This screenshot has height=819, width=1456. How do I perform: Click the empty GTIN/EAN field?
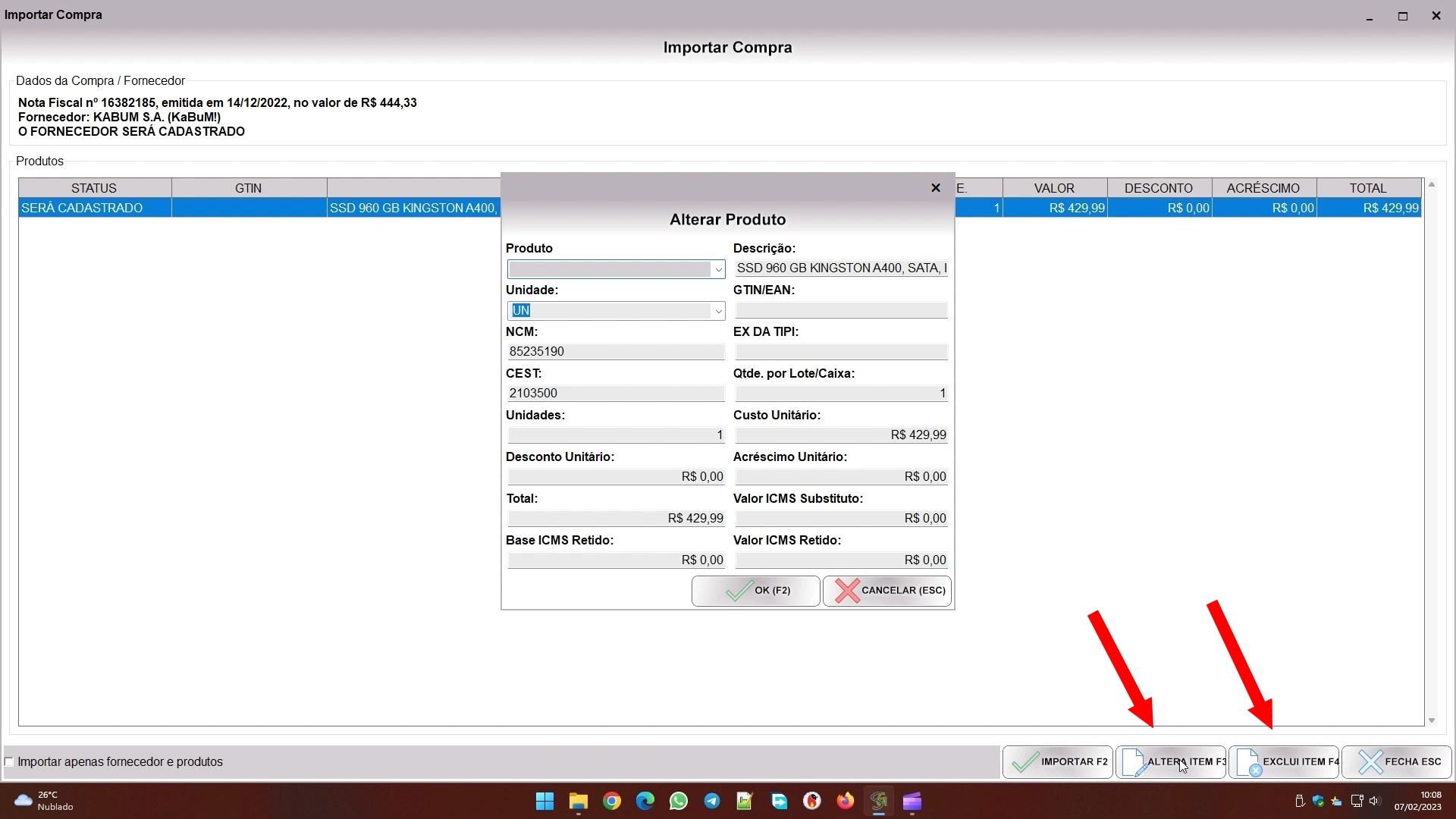[841, 310]
